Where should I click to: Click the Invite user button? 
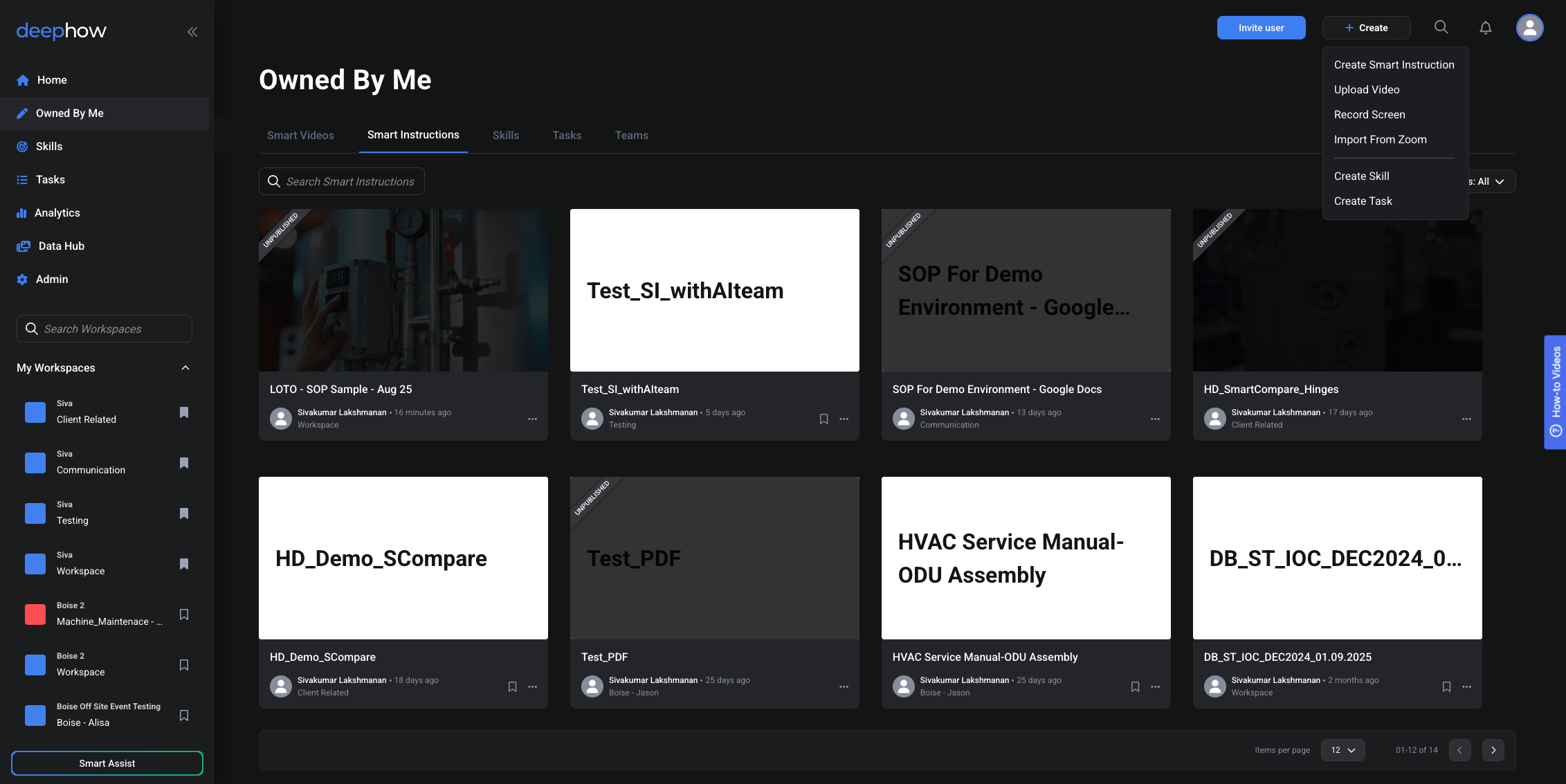1261,28
